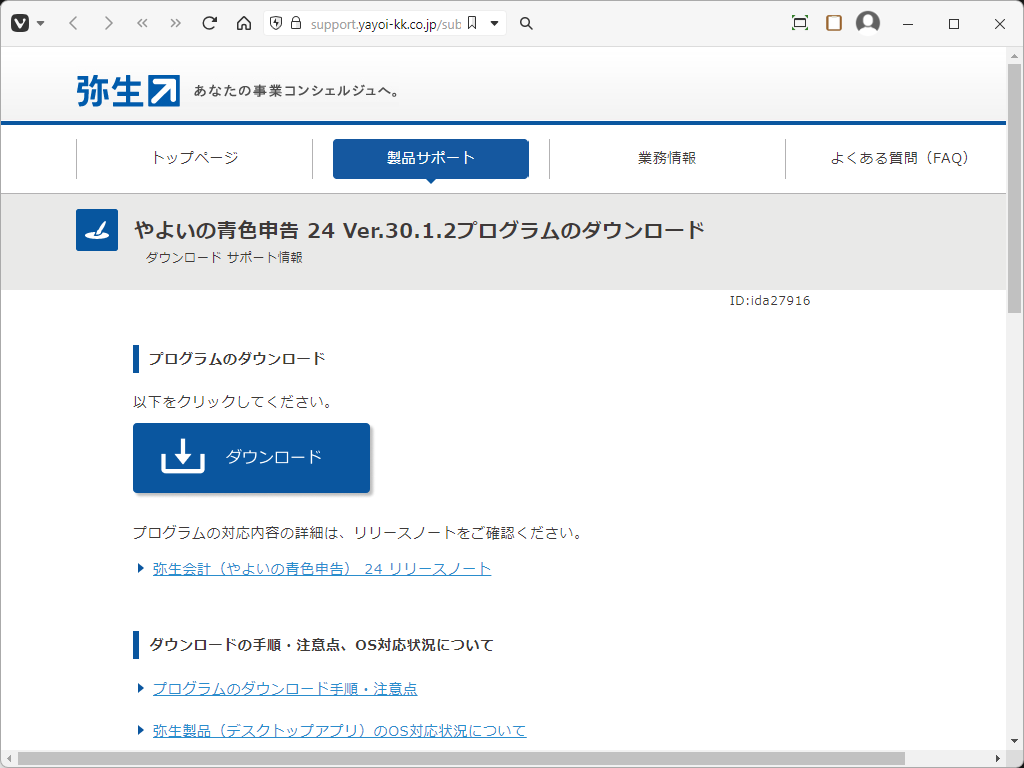Open the 業務情報 tab
The image size is (1024, 768).
(x=667, y=158)
